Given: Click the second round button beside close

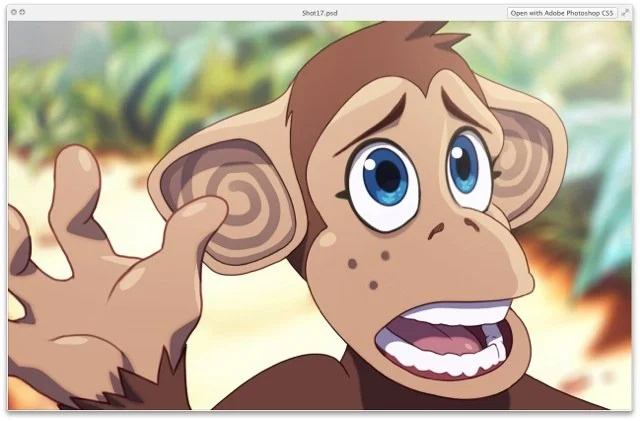Looking at the screenshot, I should [22, 12].
